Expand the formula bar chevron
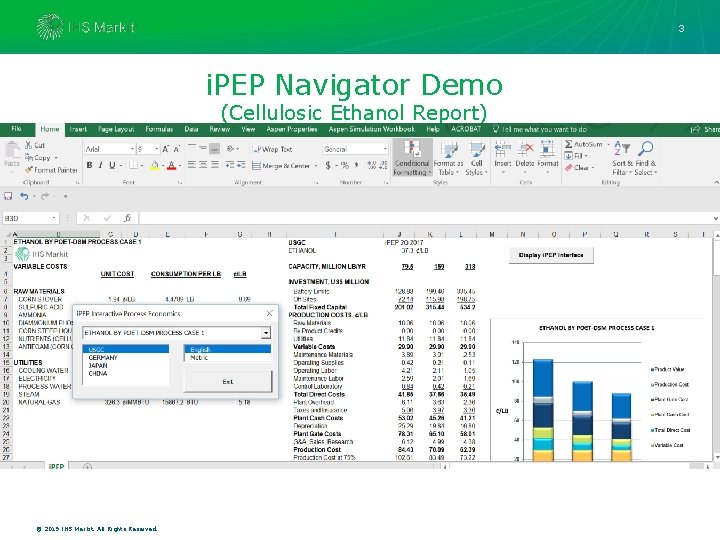Image resolution: width=720 pixels, height=540 pixels. click(715, 218)
